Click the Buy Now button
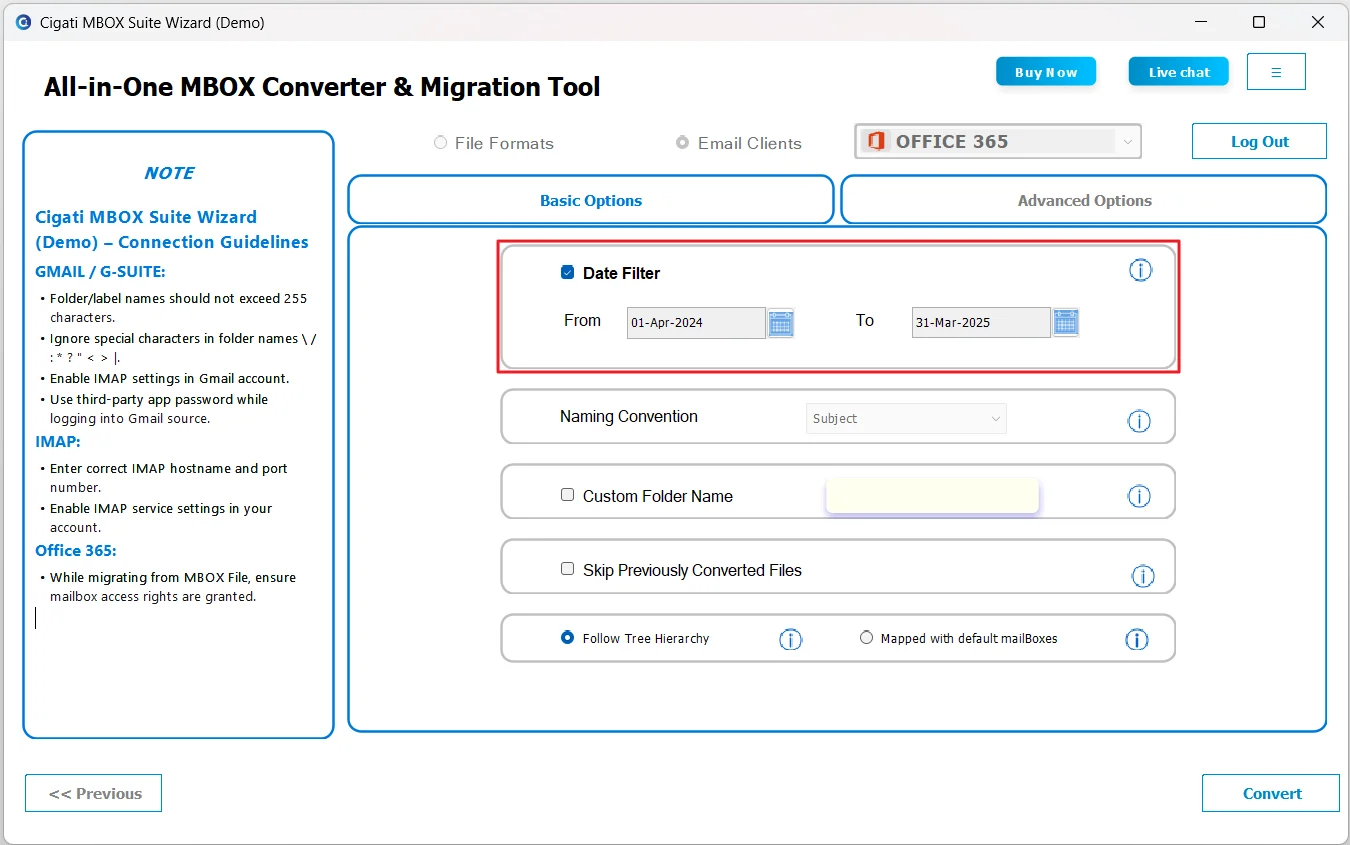Screen dimensions: 1350x845 1046,72
